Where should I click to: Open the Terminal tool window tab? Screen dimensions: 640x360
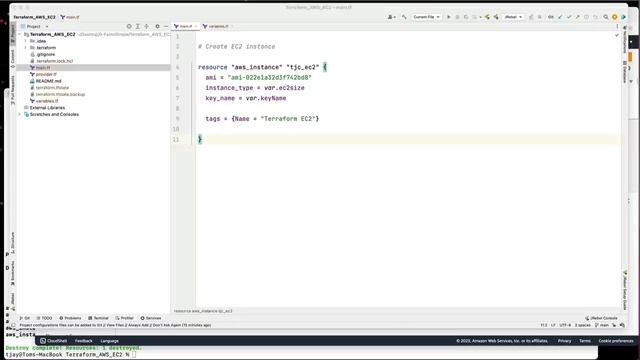(98, 318)
